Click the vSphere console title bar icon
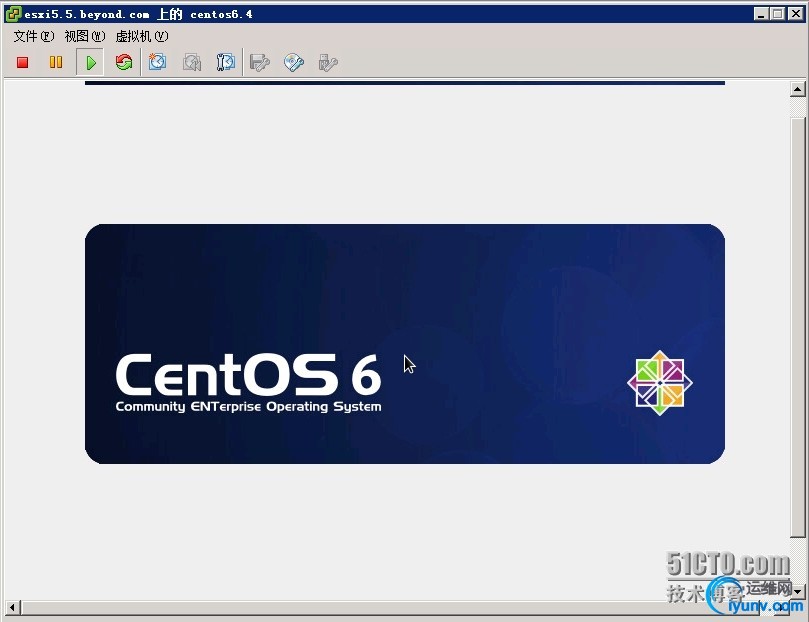 (13, 14)
